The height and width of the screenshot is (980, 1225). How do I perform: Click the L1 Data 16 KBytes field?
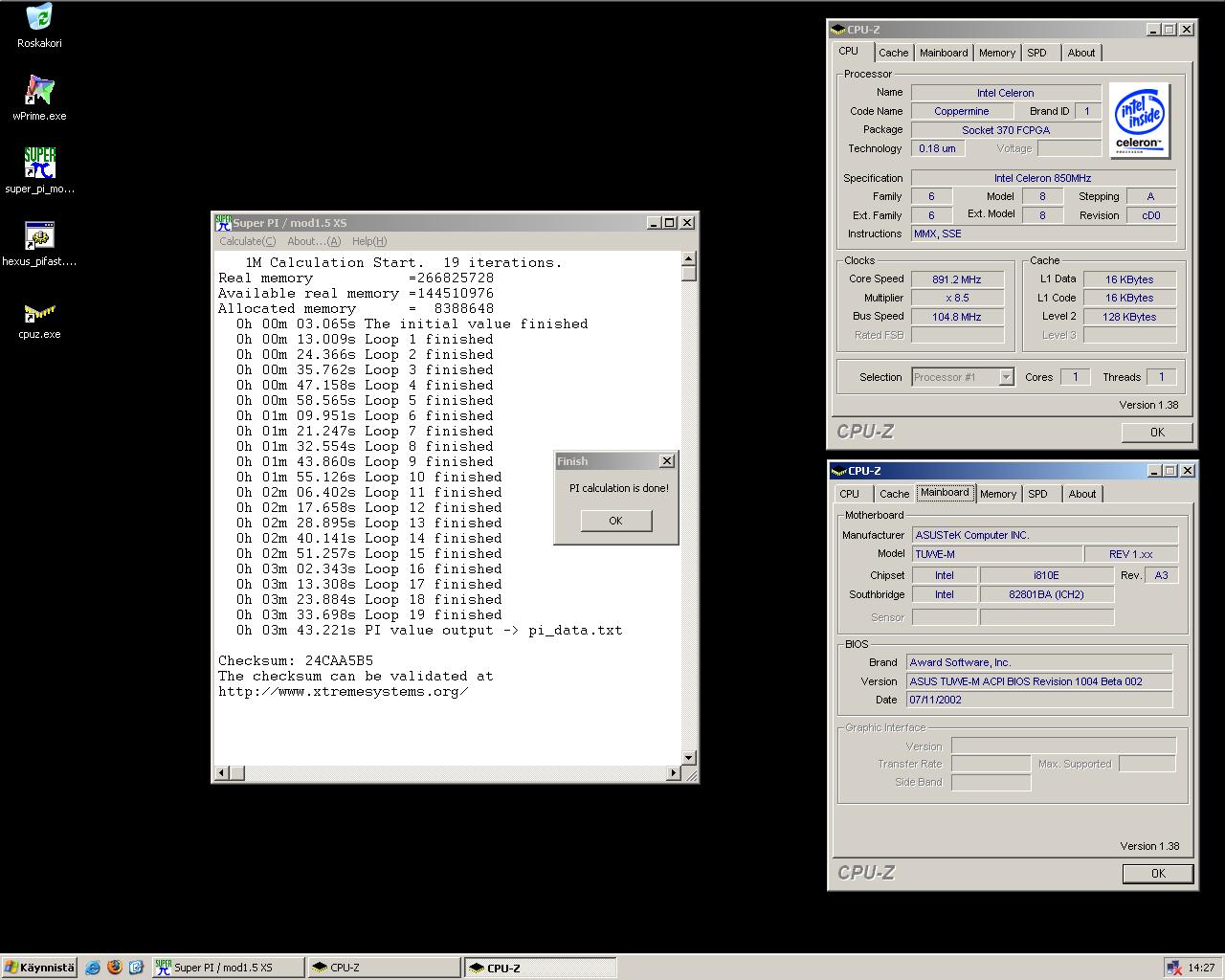pos(1129,279)
